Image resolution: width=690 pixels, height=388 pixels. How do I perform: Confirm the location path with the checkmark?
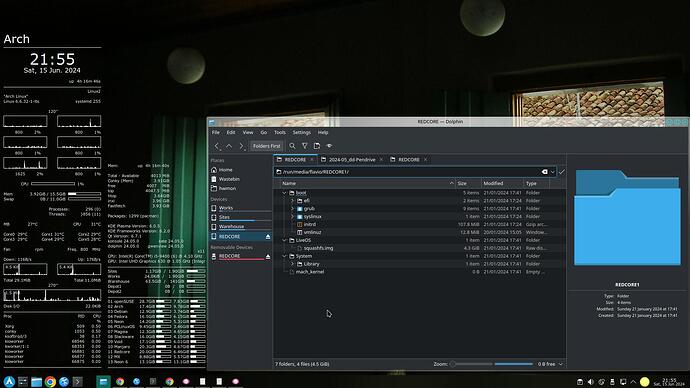click(x=562, y=172)
